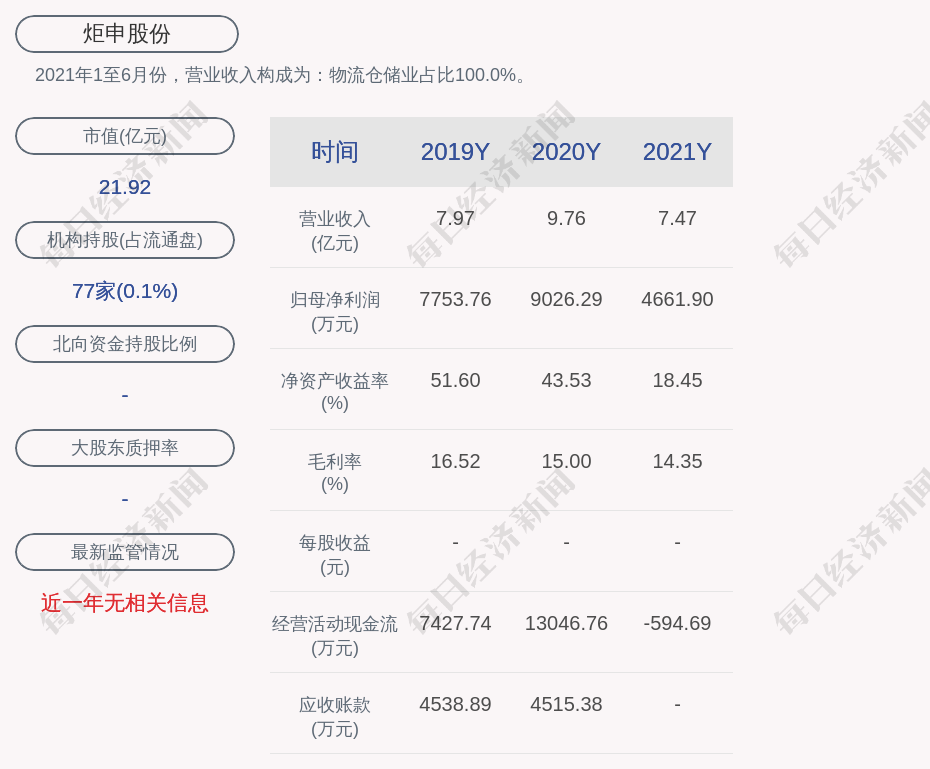Click net profit 9026.29
The width and height of the screenshot is (930, 769).
pyautogui.click(x=566, y=299)
